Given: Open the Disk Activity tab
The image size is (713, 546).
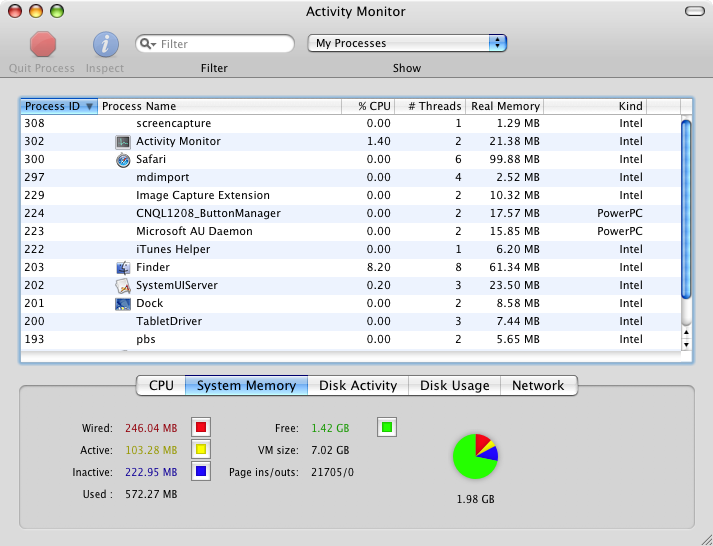Looking at the screenshot, I should (358, 386).
